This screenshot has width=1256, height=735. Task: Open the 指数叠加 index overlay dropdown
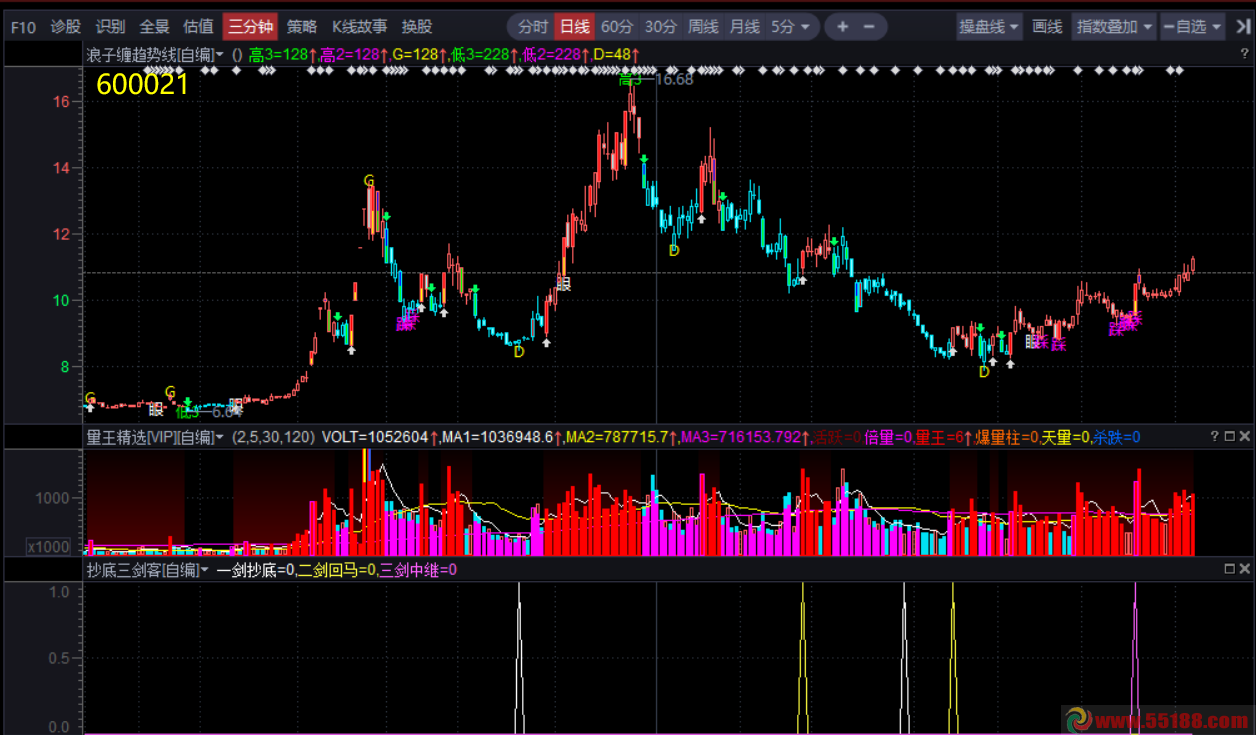point(1114,27)
